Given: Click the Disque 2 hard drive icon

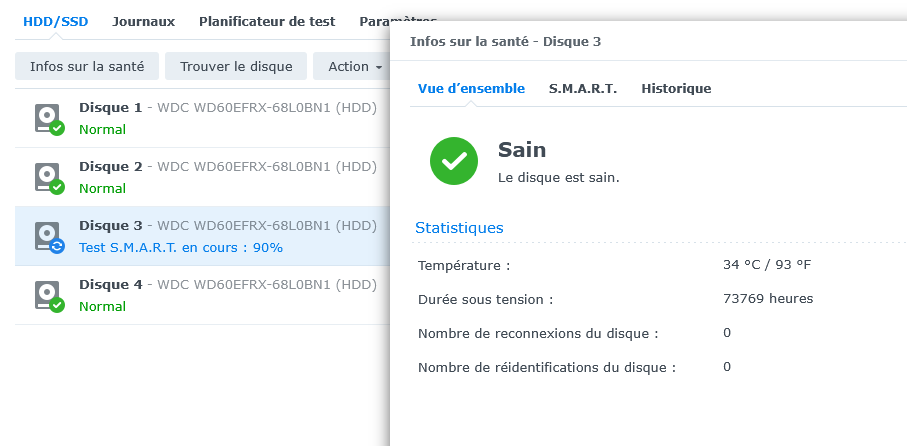Looking at the screenshot, I should pos(47,177).
